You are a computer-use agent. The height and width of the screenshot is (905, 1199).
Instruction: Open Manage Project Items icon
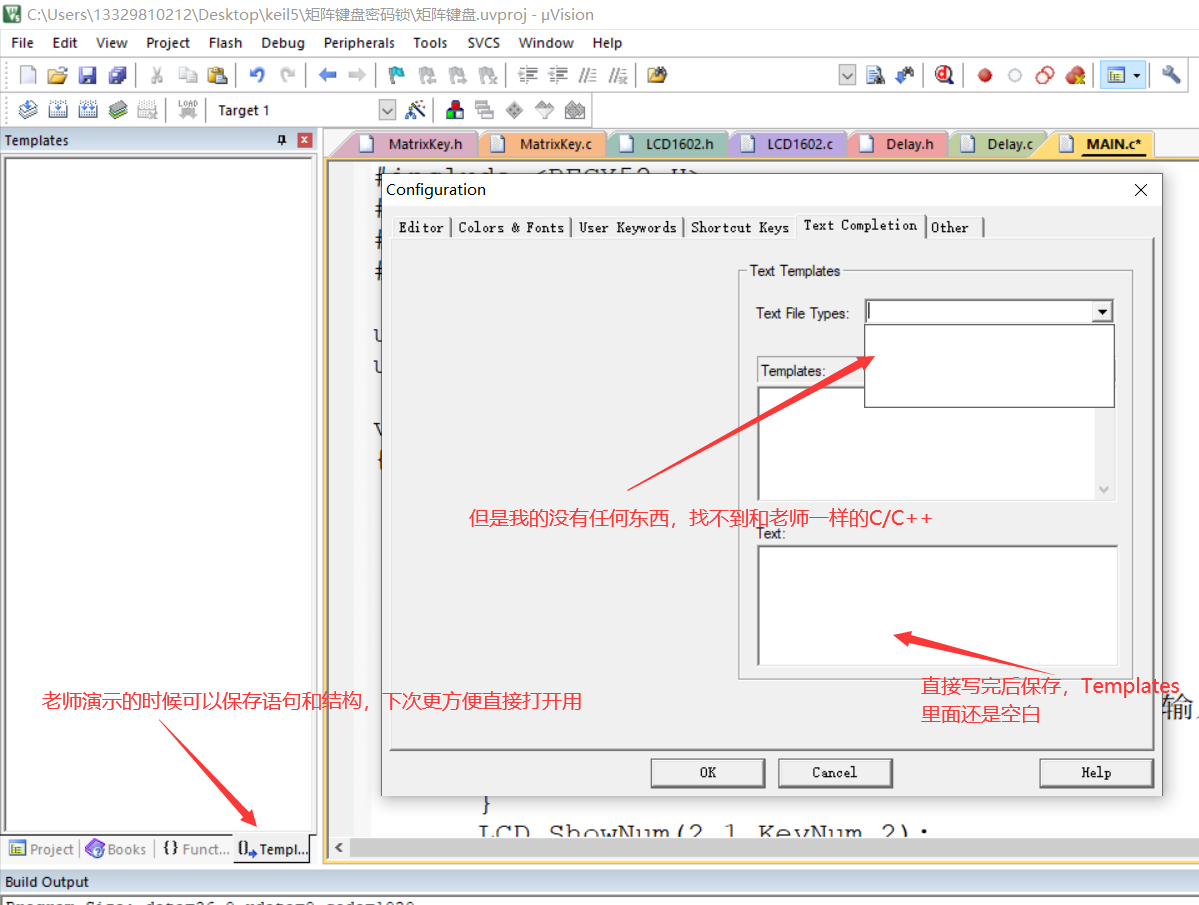pyautogui.click(x=455, y=110)
